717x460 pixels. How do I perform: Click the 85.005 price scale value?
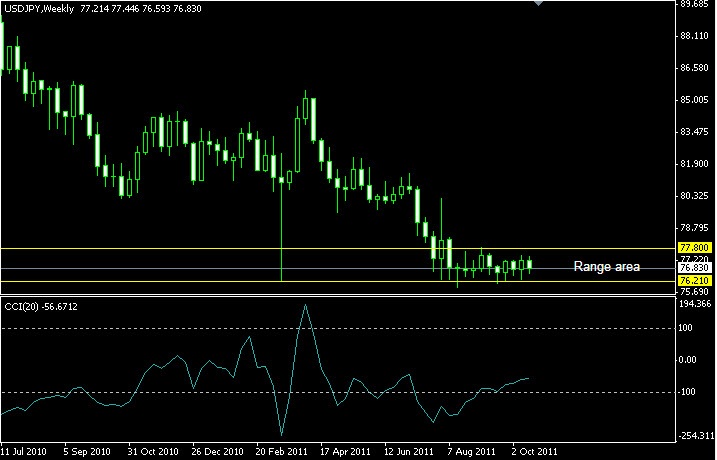click(x=693, y=100)
